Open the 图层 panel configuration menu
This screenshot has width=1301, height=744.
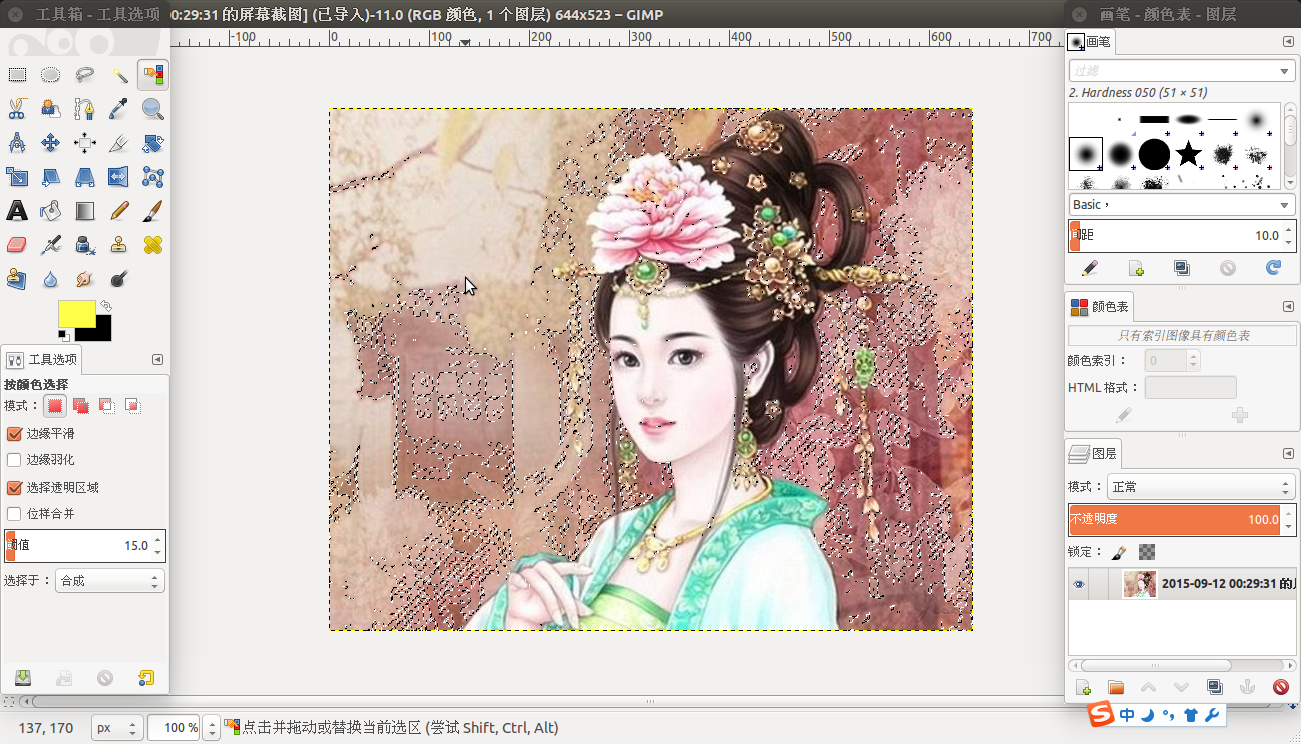tap(1288, 454)
